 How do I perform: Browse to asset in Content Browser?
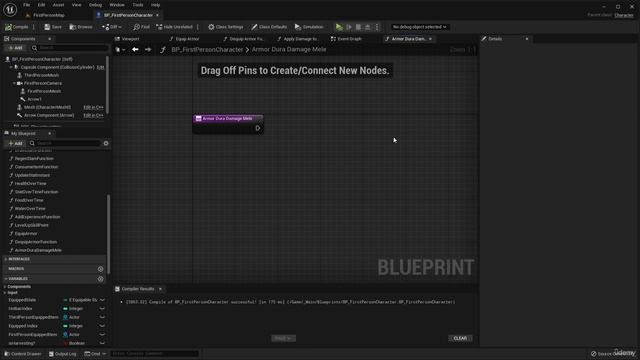click(x=81, y=27)
